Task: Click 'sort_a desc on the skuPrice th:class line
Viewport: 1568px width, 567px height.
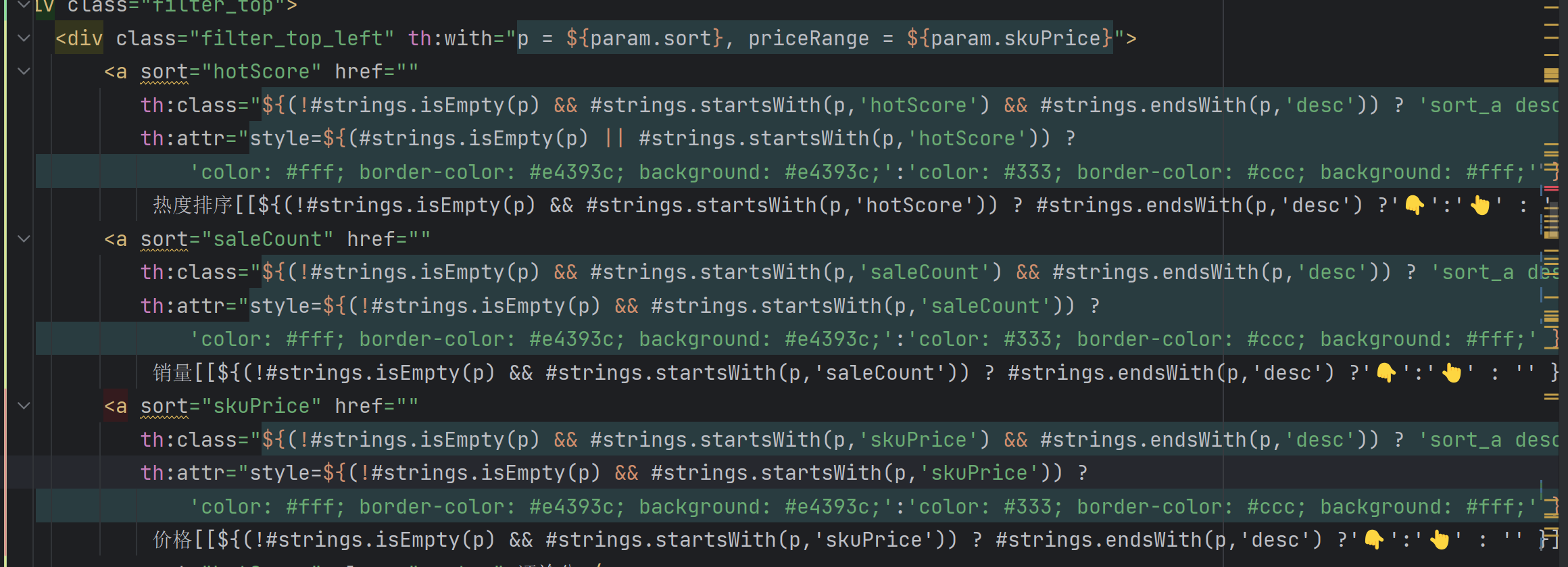Action: click(x=1490, y=440)
